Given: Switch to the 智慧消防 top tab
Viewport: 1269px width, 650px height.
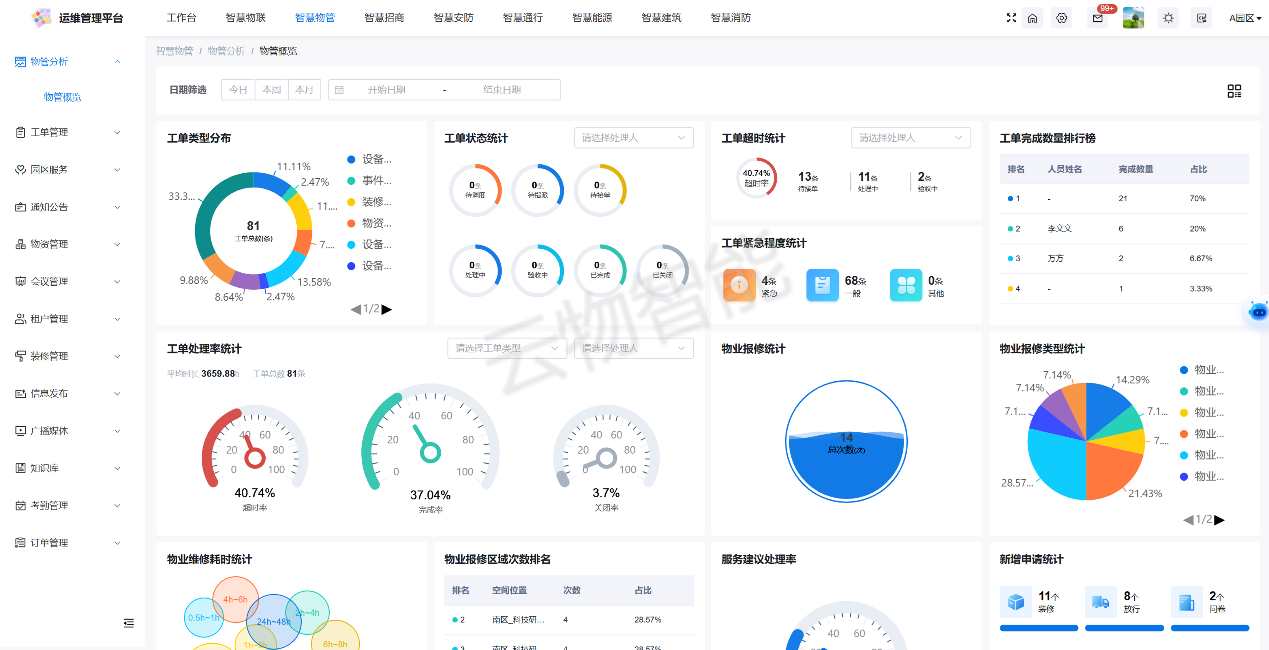Looking at the screenshot, I should 731,18.
